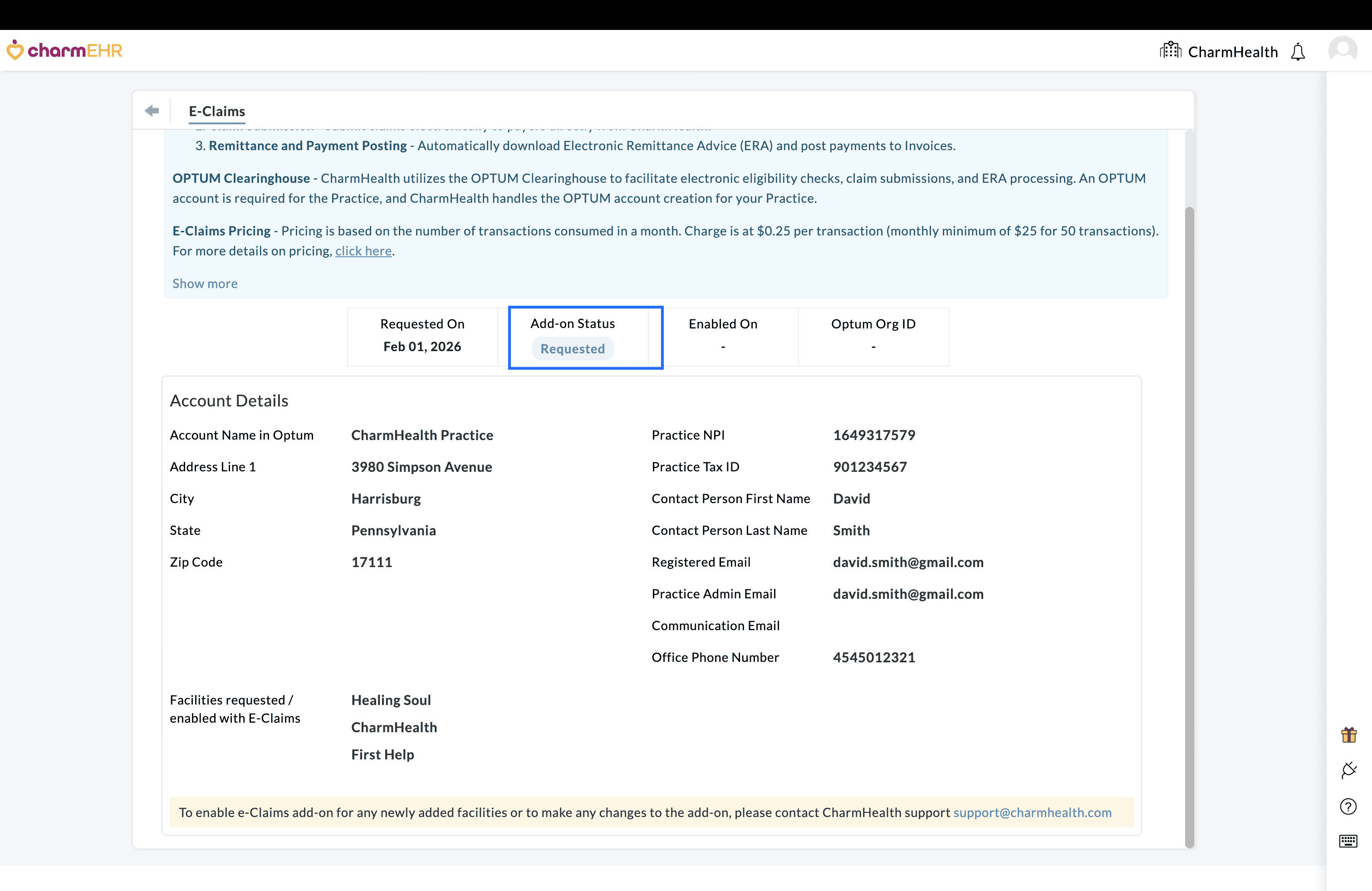Image resolution: width=1372 pixels, height=891 pixels.
Task: Open the user profile avatar
Action: coord(1343,50)
